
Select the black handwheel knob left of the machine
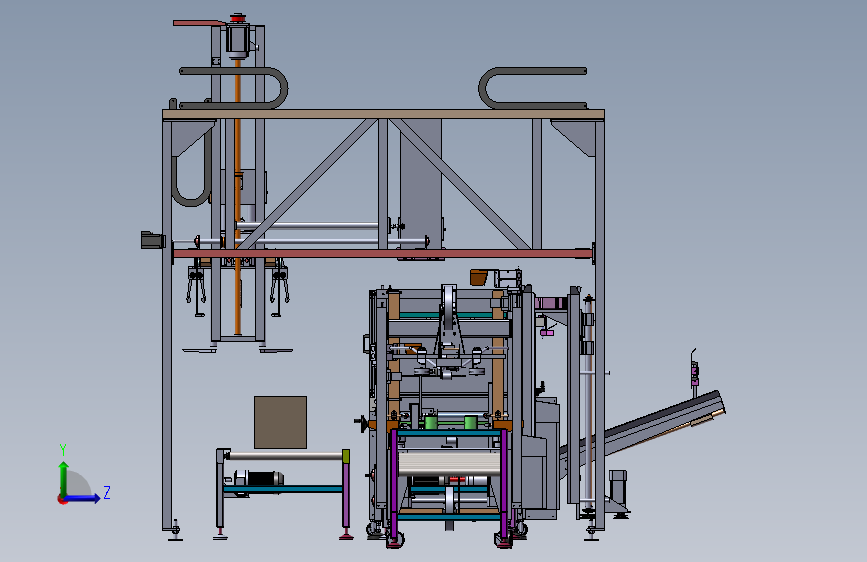362,424
